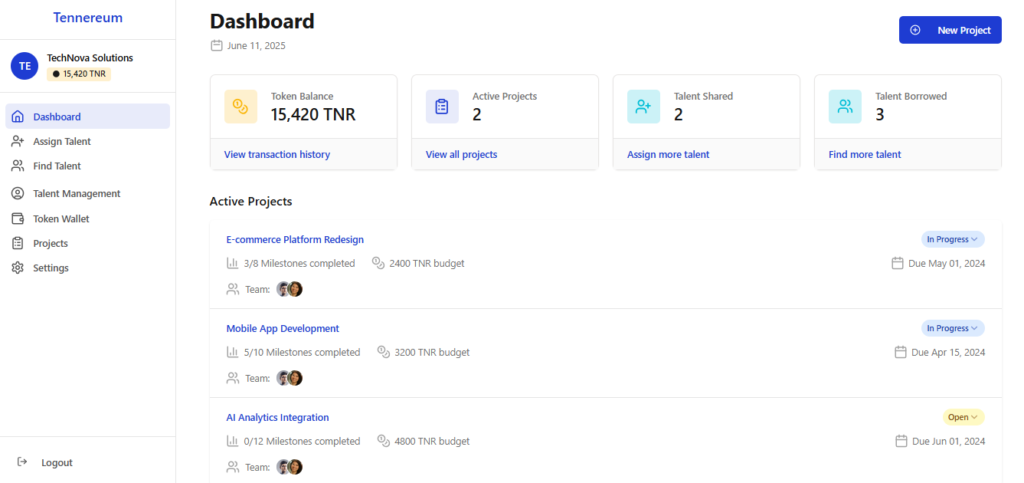Image resolution: width=1024 pixels, height=483 pixels.
Task: Click the Token Wallet icon in sidebar
Action: click(18, 219)
